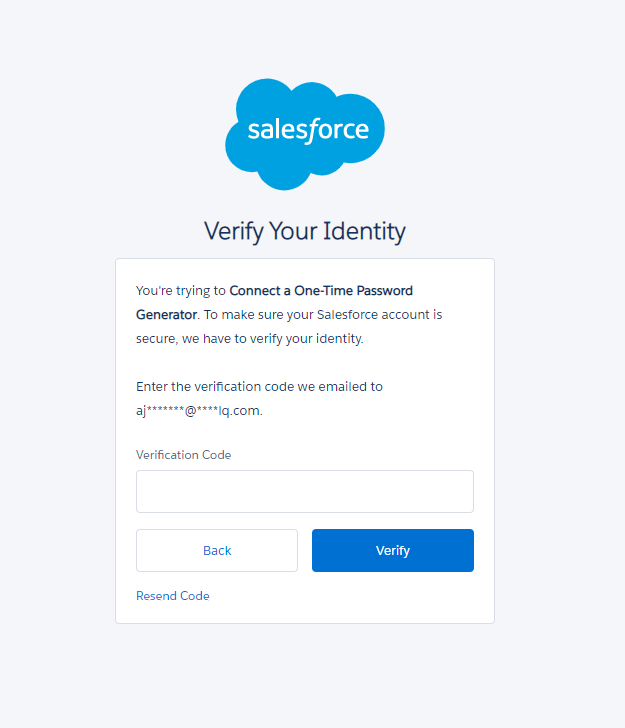This screenshot has width=625, height=728.
Task: Click the masked email address aj*******@****lq.com
Action: tap(198, 410)
